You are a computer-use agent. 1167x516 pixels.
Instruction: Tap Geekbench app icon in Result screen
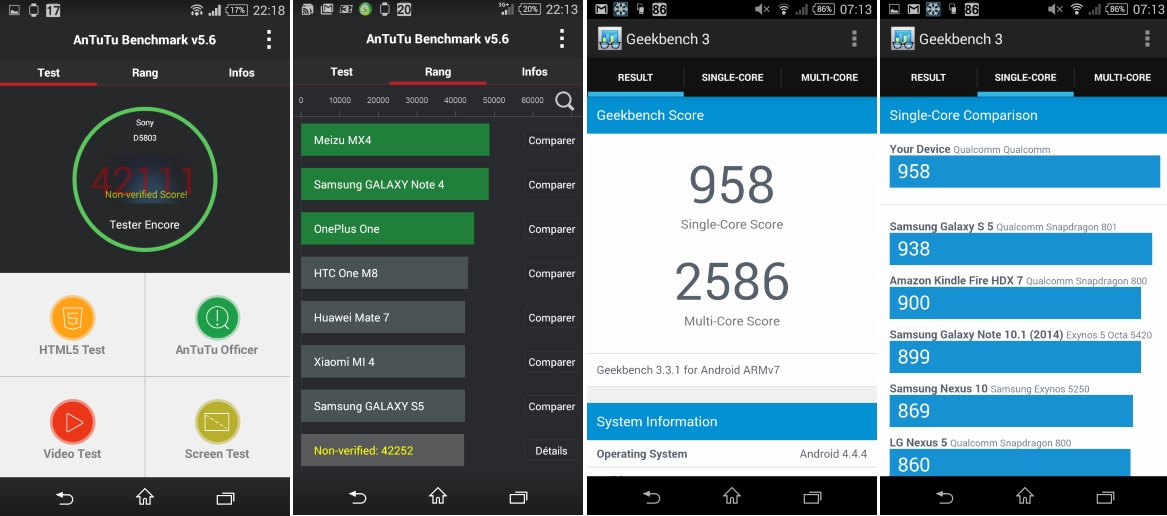pyautogui.click(x=610, y=39)
